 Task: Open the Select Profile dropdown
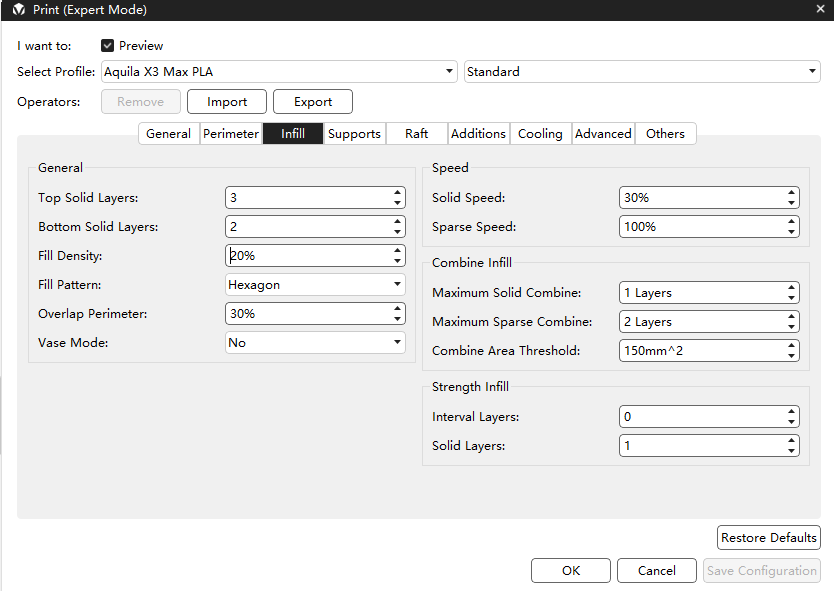coord(280,72)
